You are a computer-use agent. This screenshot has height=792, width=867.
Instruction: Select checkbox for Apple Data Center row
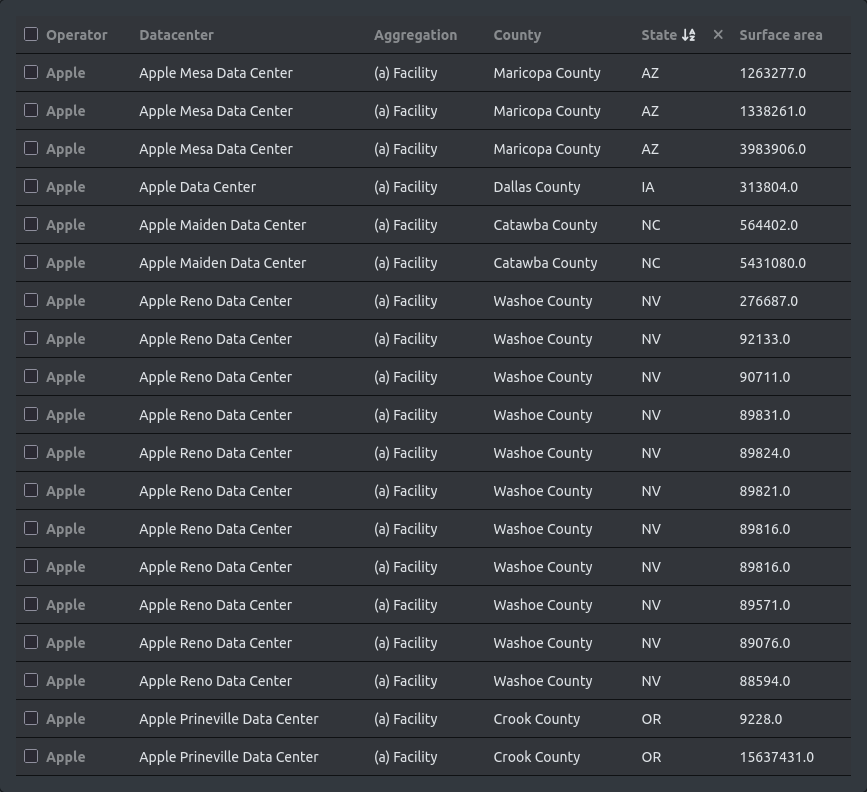31,186
